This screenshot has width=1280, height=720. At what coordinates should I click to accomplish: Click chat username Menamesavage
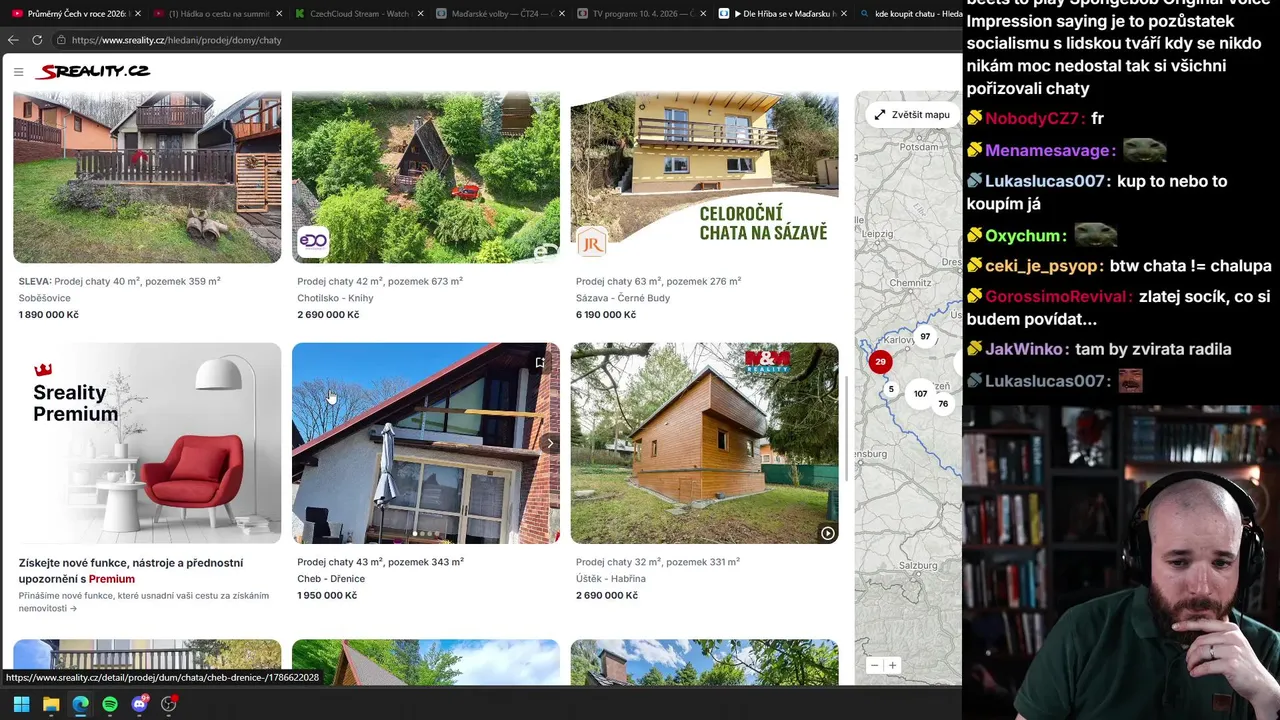[x=1048, y=150]
